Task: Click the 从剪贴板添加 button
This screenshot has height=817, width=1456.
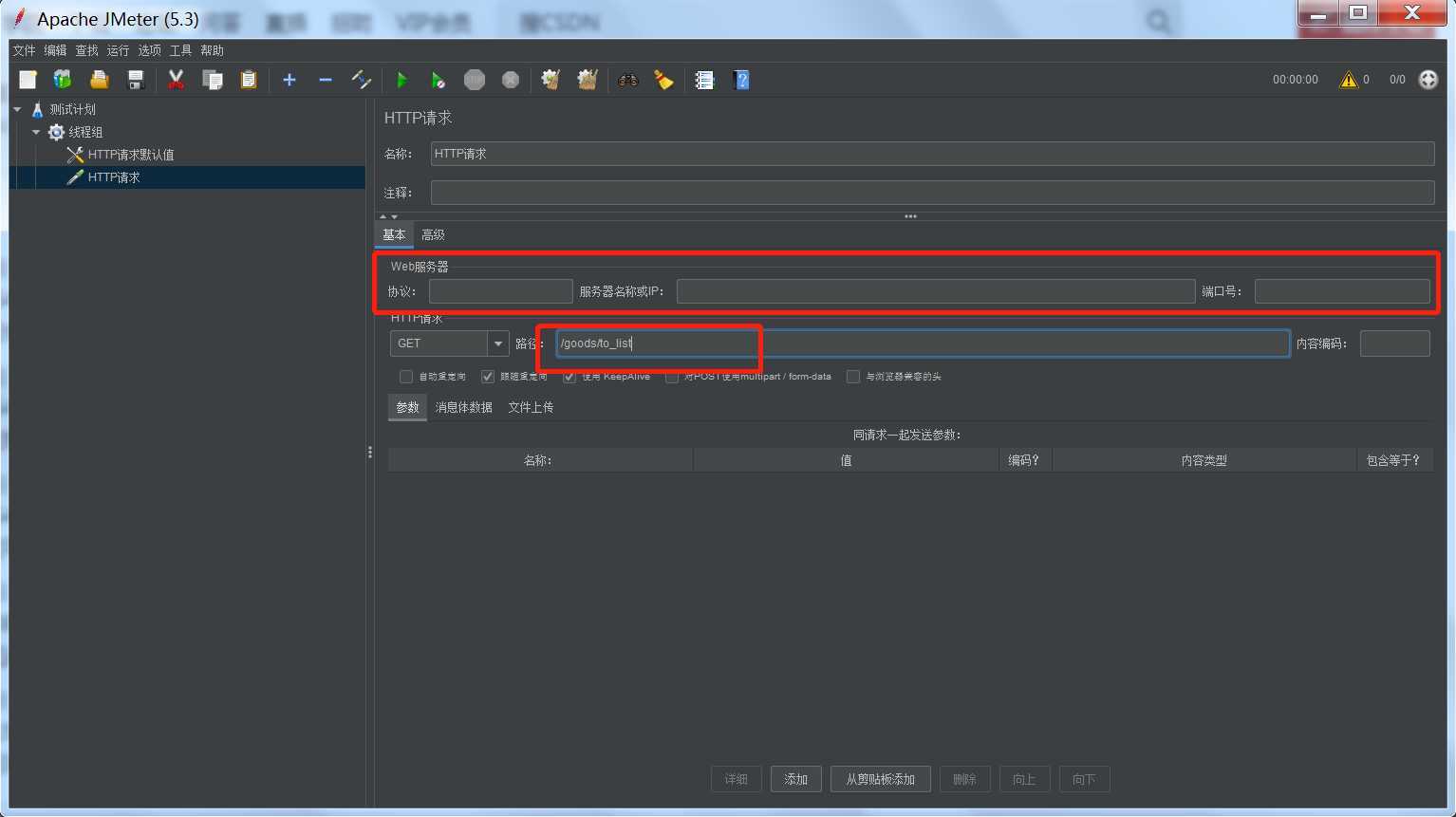Action: (x=880, y=779)
